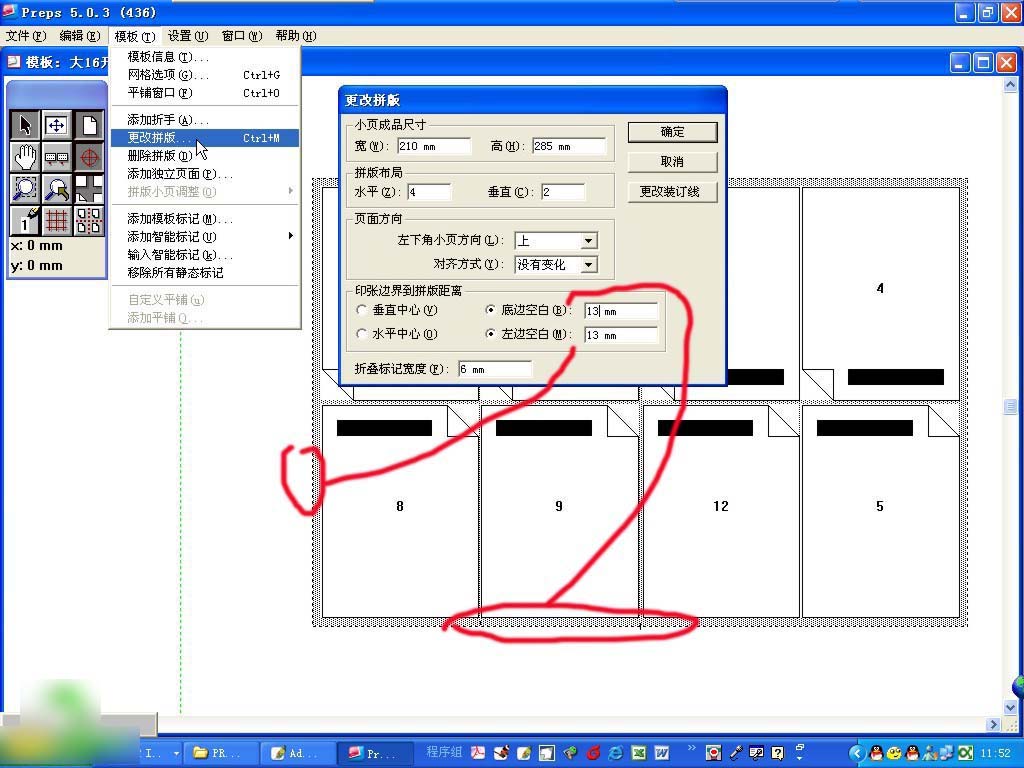The image size is (1024, 768).
Task: Select the red grid tool
Action: [x=57, y=221]
